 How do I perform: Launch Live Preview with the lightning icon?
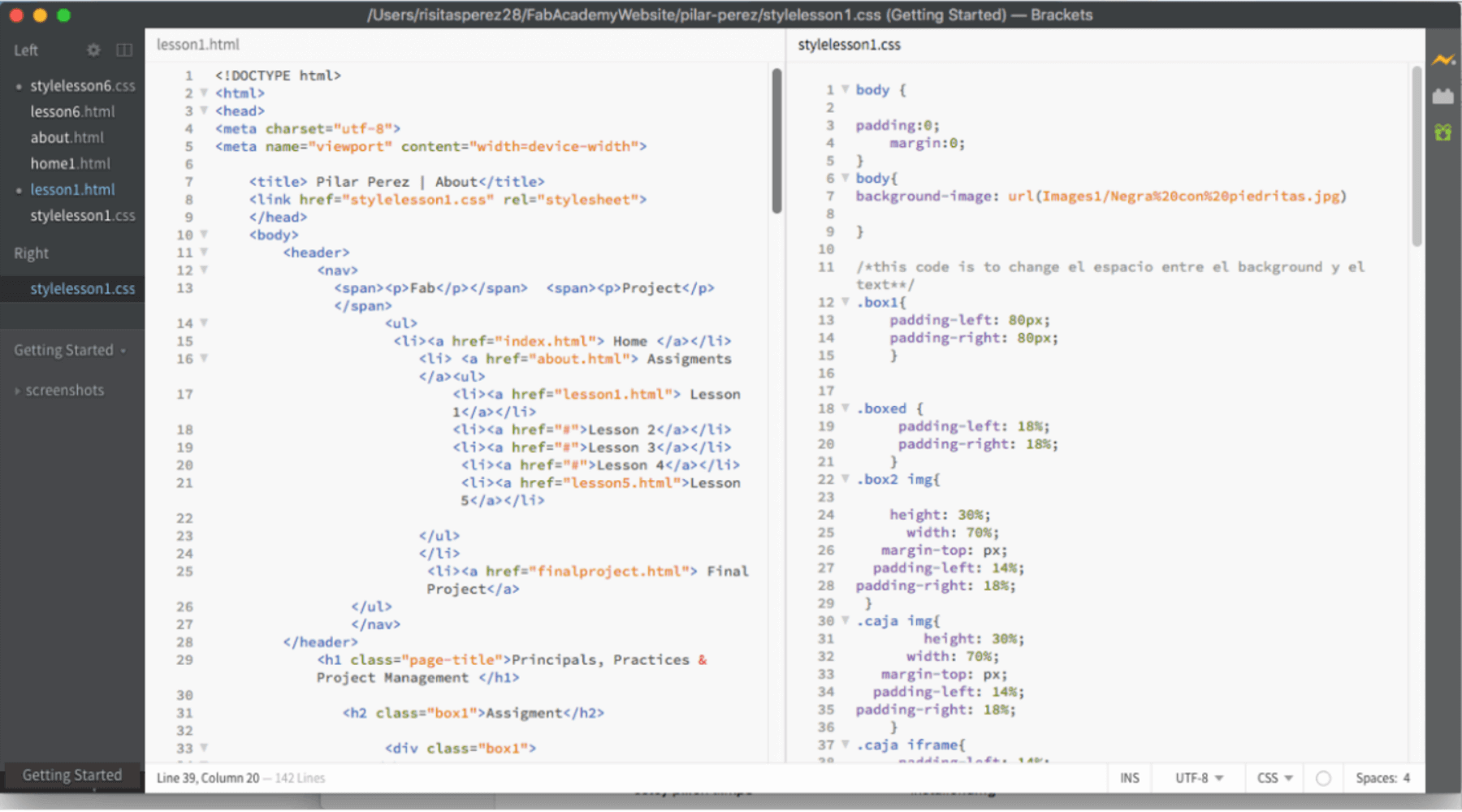click(1443, 60)
